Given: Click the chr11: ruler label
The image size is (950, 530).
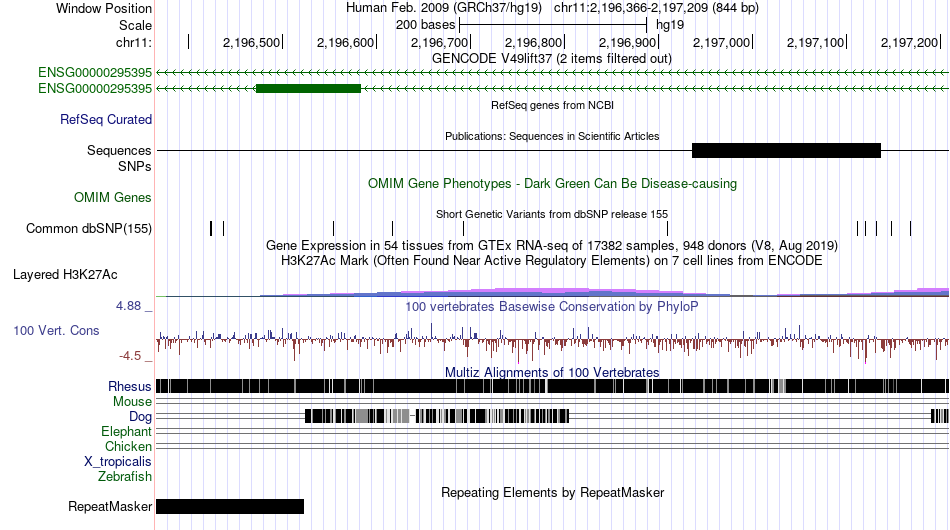Looking at the screenshot, I should tap(134, 42).
